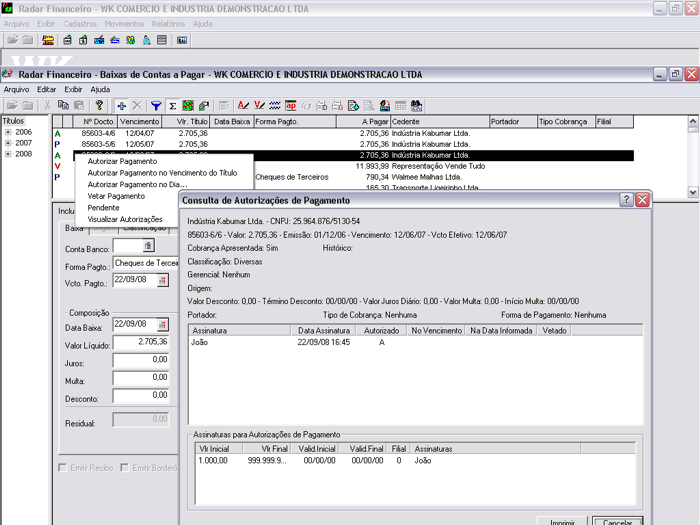Open the Exibir menu in Baixas window
Image resolution: width=700 pixels, height=525 pixels.
click(x=73, y=89)
